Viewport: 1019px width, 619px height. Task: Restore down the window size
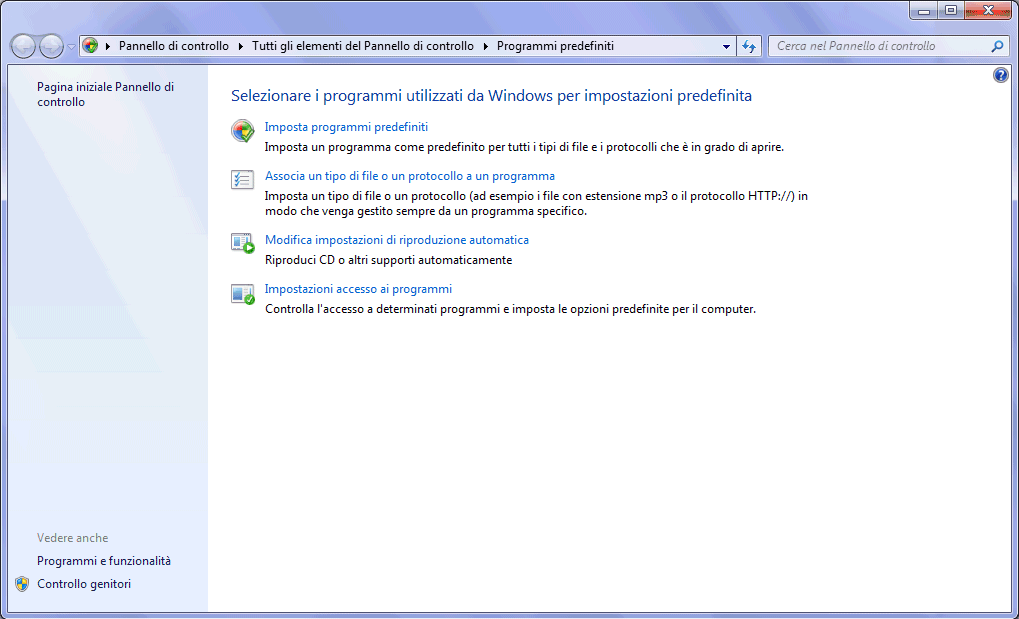tap(951, 11)
